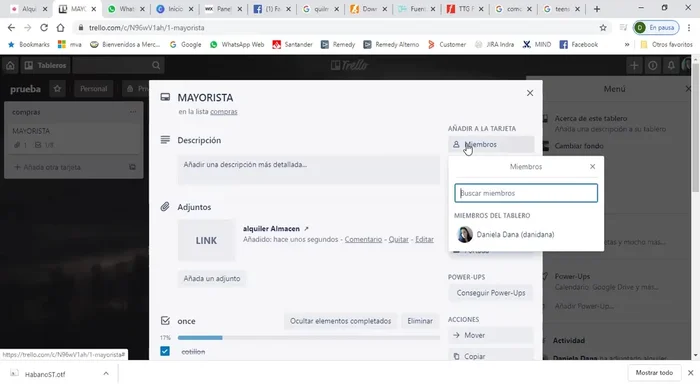Open a new browser tab
The height and width of the screenshot is (386, 700).
click(597, 9)
